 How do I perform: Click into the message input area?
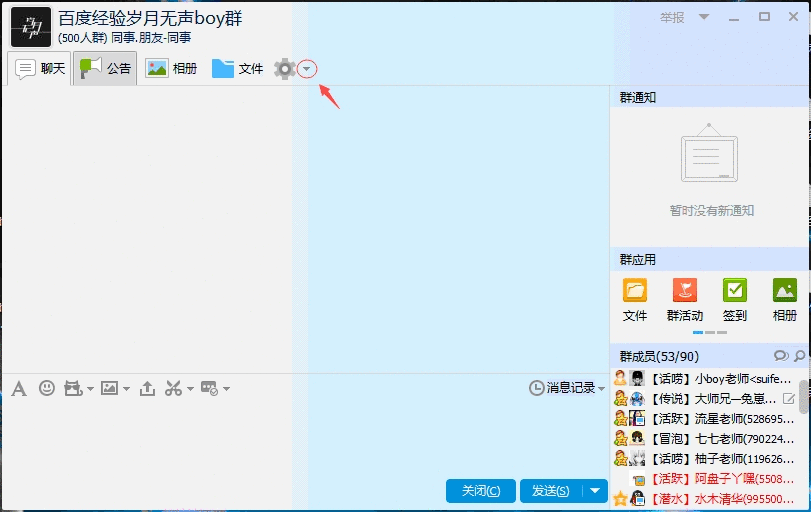[305, 440]
